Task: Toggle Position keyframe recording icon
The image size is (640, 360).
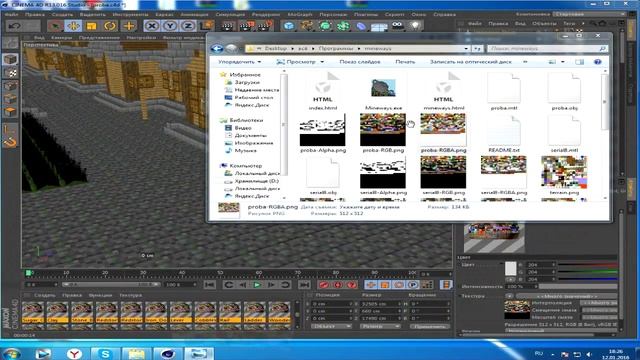Action: tap(371, 284)
